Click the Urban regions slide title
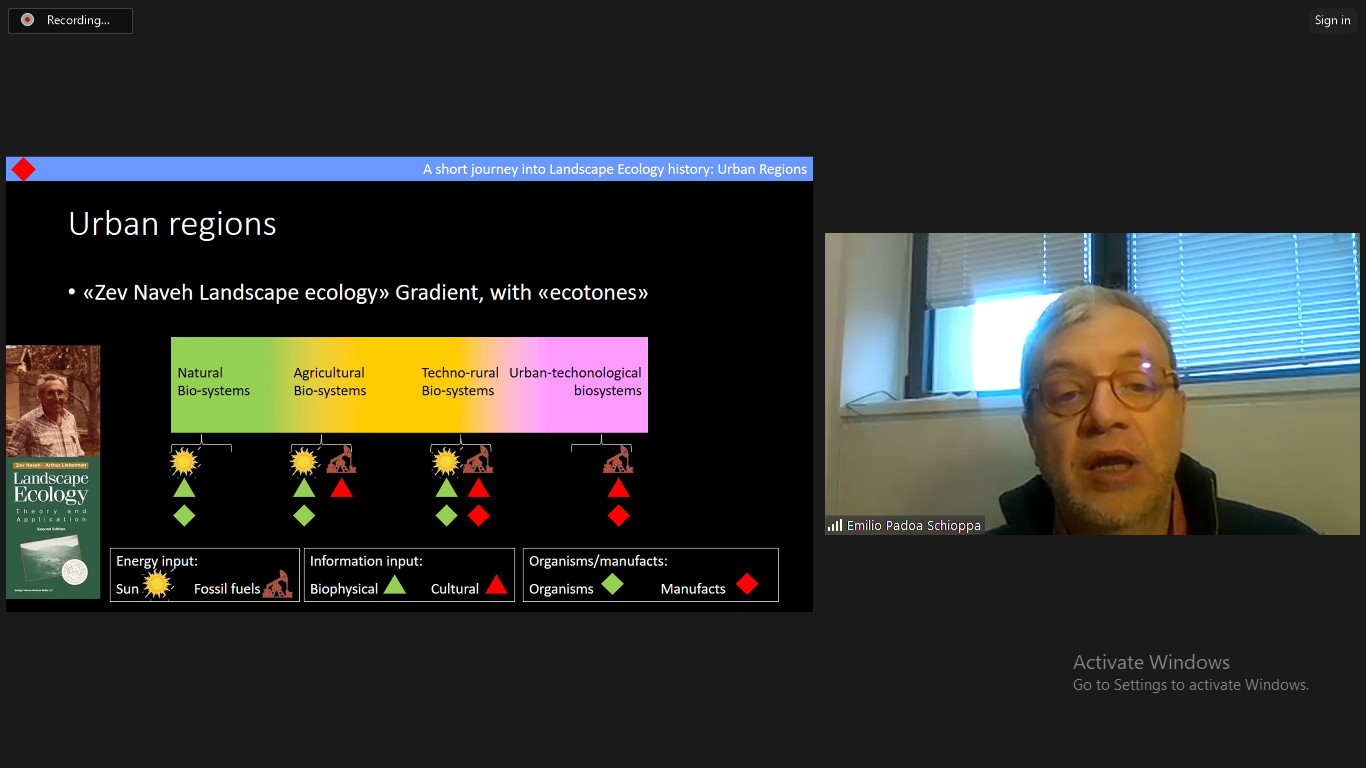 [172, 224]
